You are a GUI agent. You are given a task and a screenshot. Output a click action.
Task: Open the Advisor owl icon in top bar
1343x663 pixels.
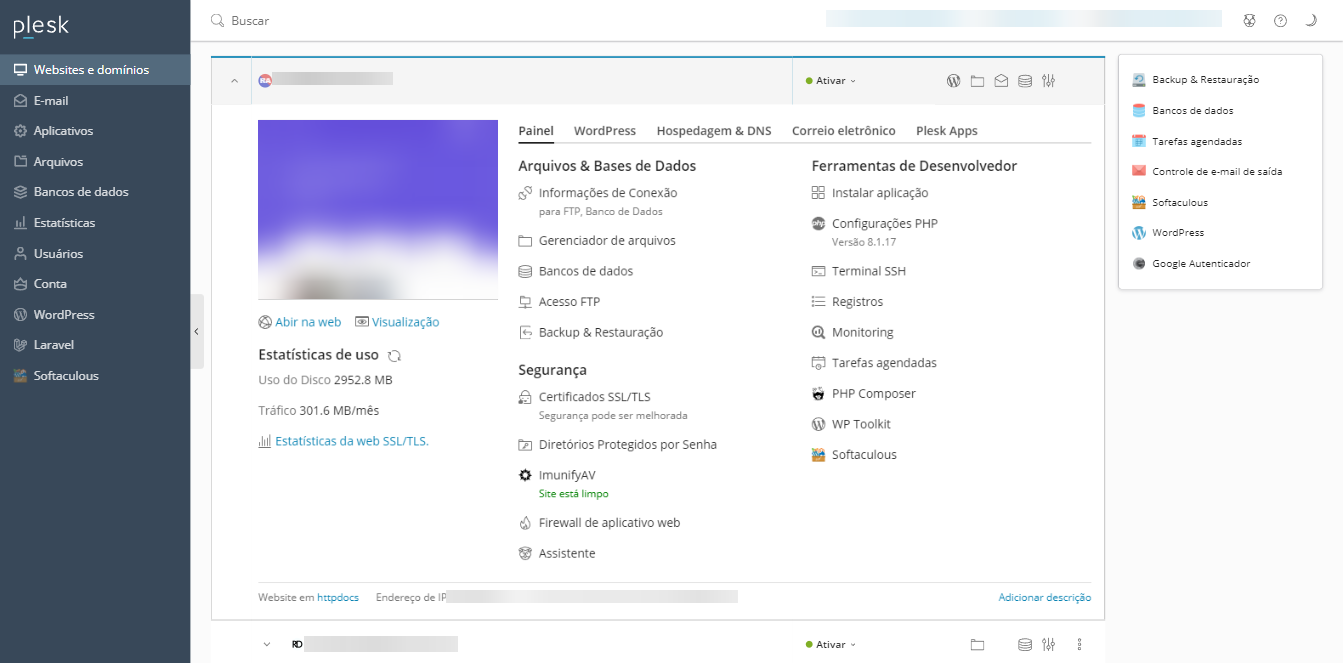click(1249, 20)
